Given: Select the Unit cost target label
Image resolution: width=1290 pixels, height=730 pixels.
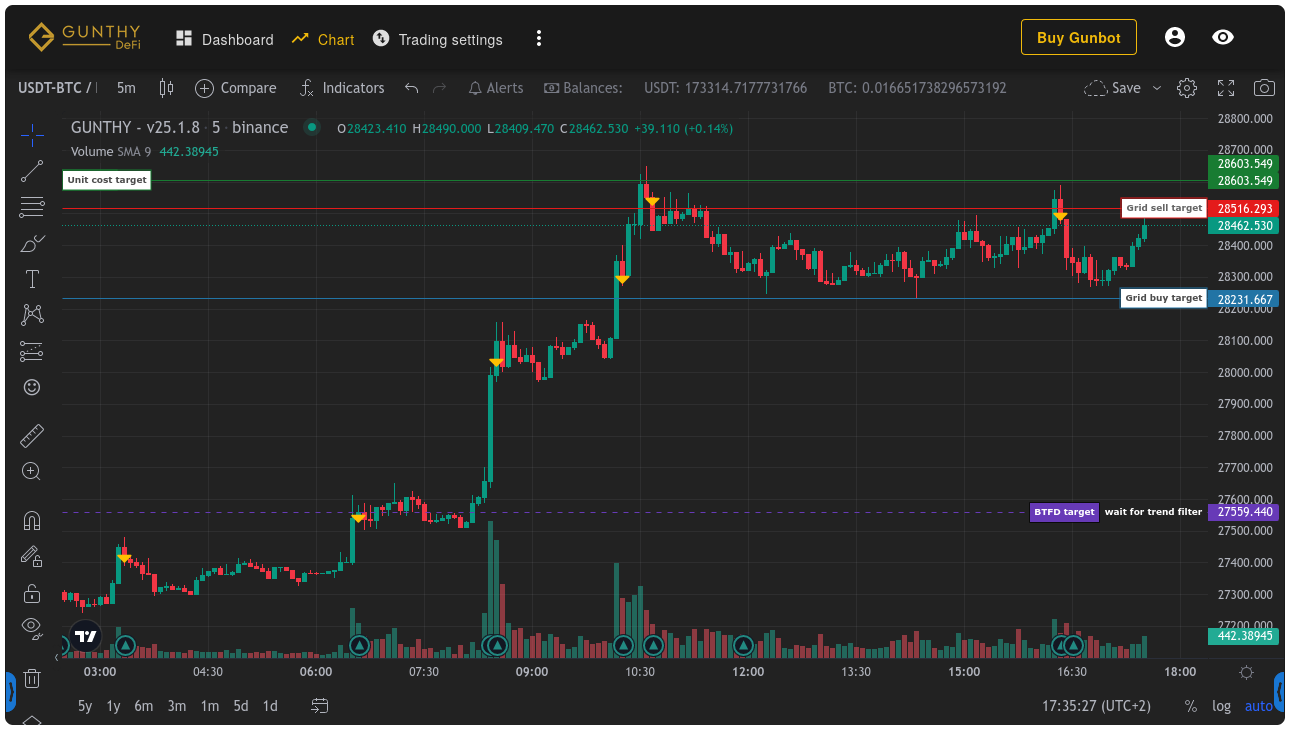Looking at the screenshot, I should [x=107, y=181].
